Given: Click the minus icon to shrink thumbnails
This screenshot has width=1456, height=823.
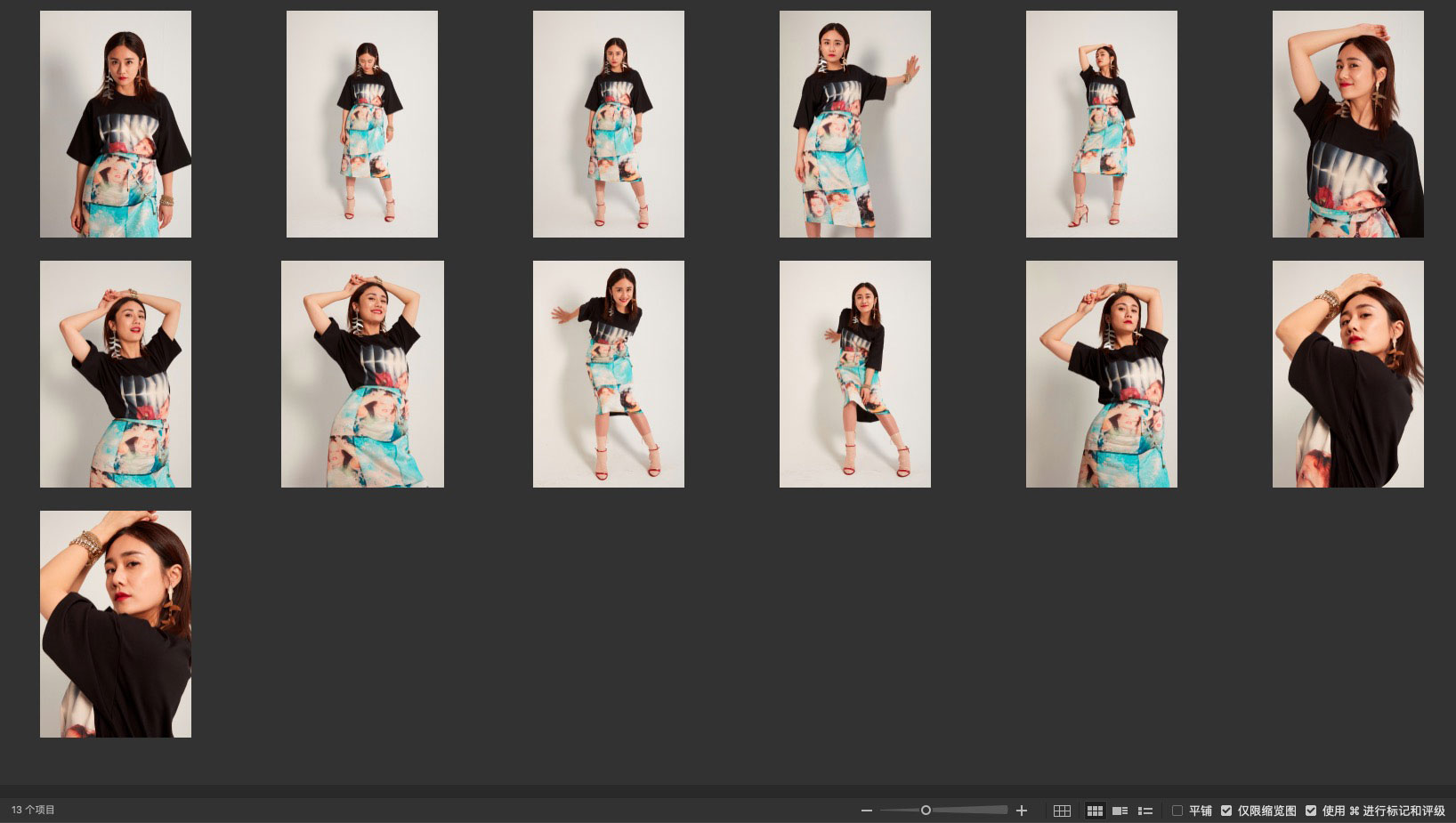Looking at the screenshot, I should pos(866,811).
